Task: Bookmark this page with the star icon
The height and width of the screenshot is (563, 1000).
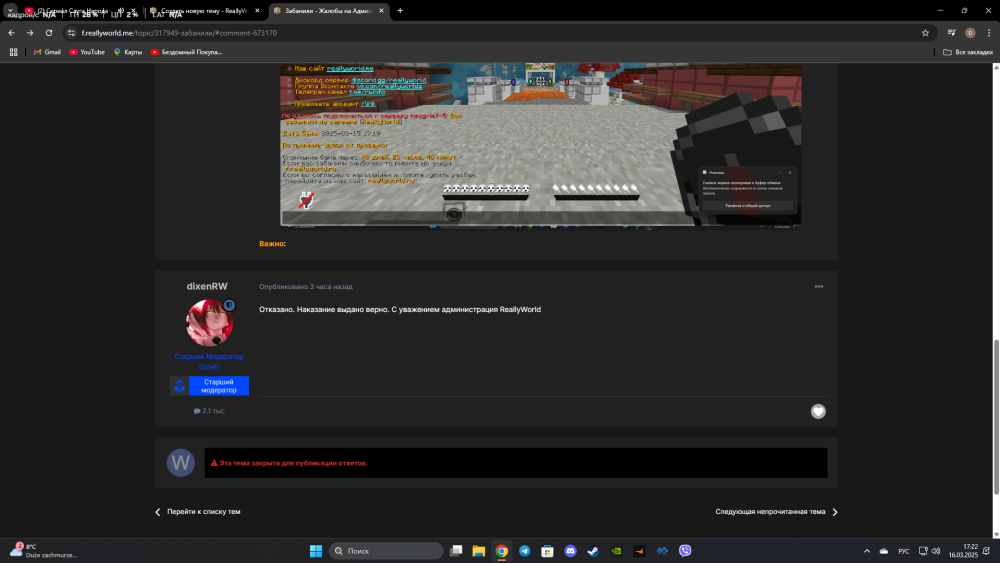Action: (925, 33)
